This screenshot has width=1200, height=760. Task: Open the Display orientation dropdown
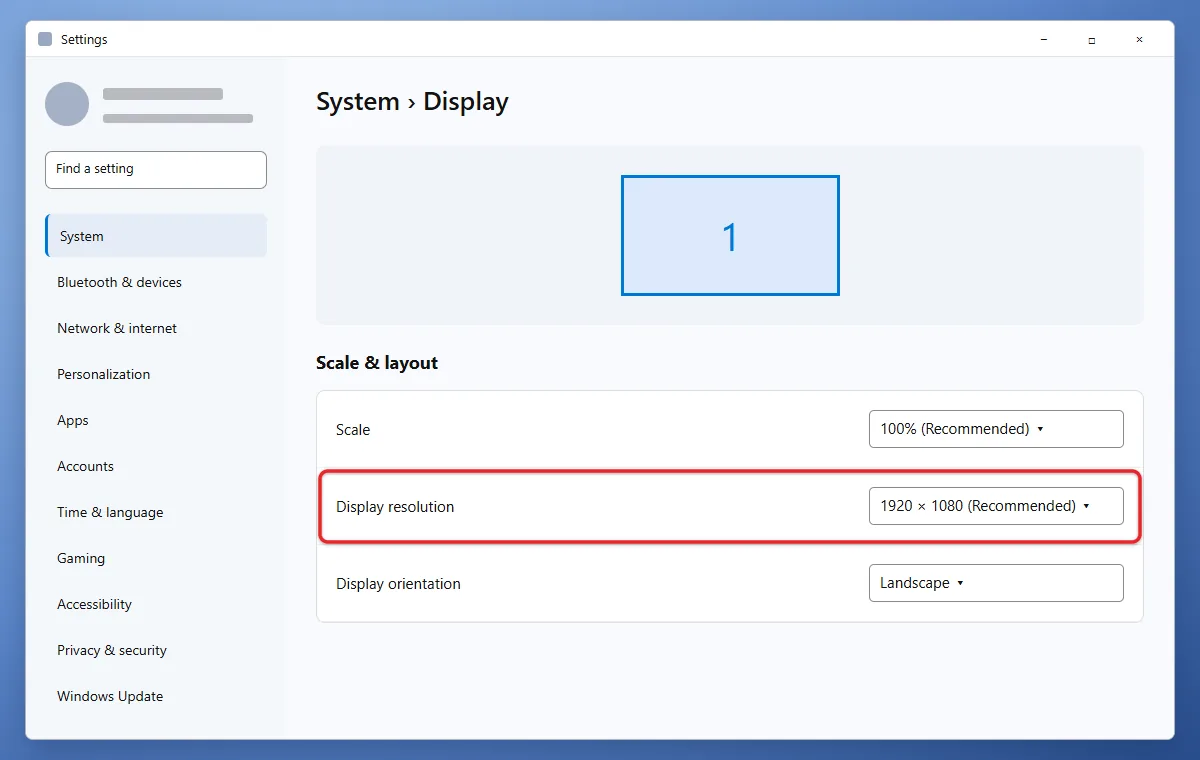pyautogui.click(x=996, y=583)
